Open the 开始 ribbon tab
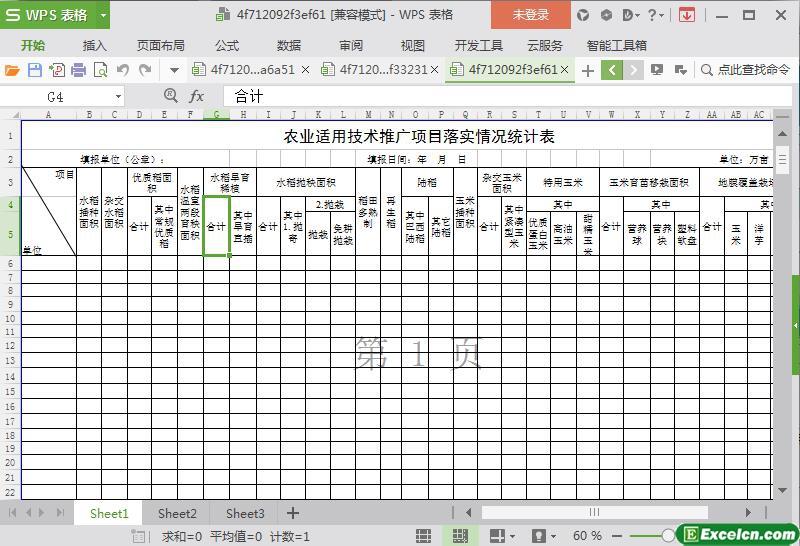 pyautogui.click(x=33, y=45)
